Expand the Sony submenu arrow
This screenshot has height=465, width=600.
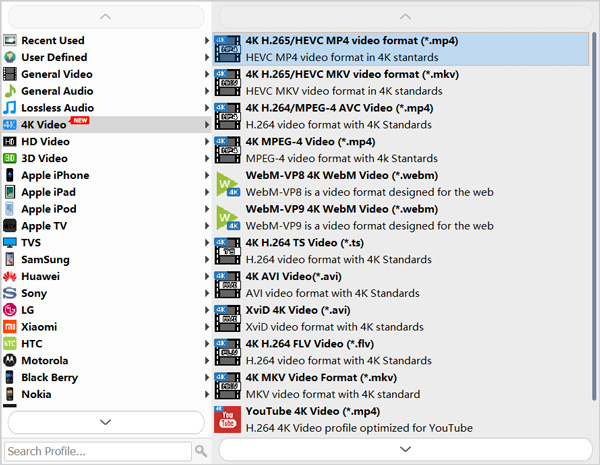point(207,293)
